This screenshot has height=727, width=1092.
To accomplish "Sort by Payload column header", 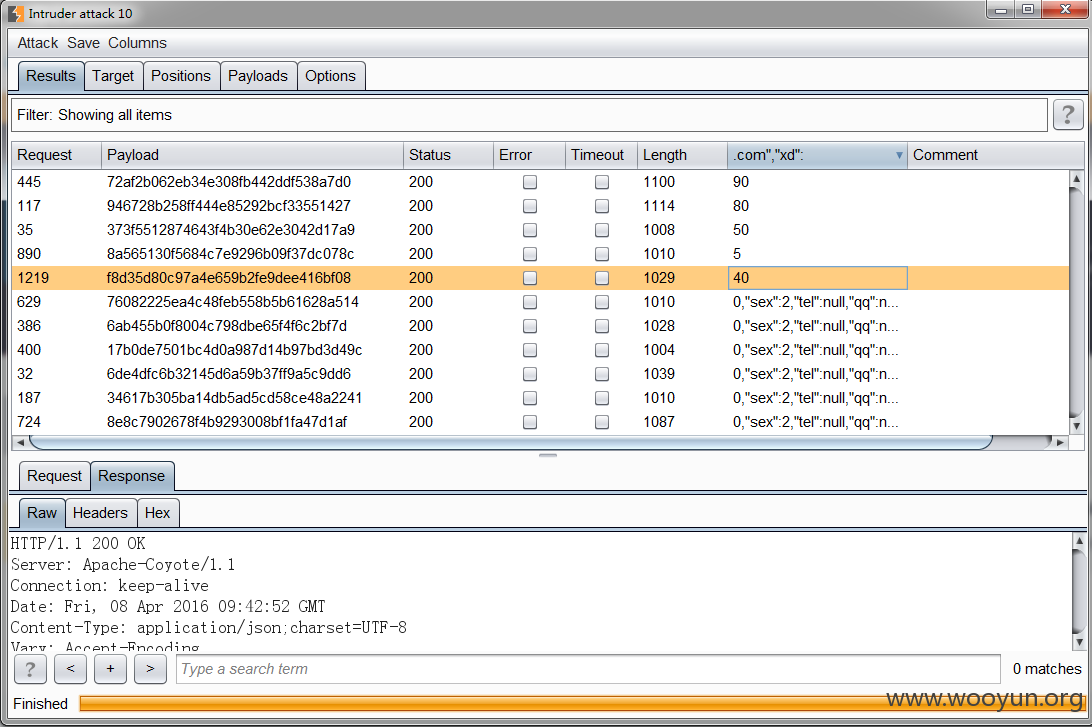I will coord(252,155).
